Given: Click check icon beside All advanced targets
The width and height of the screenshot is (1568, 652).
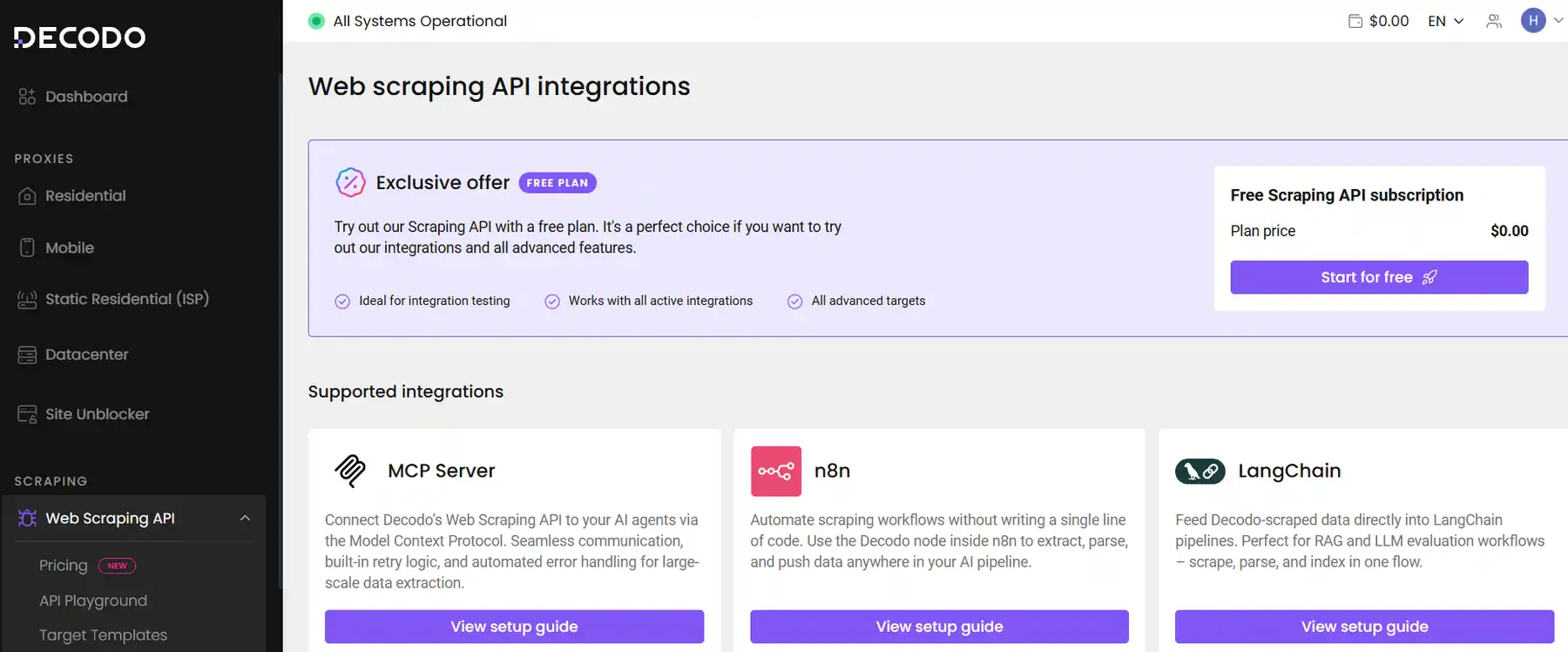Looking at the screenshot, I should (x=794, y=302).
